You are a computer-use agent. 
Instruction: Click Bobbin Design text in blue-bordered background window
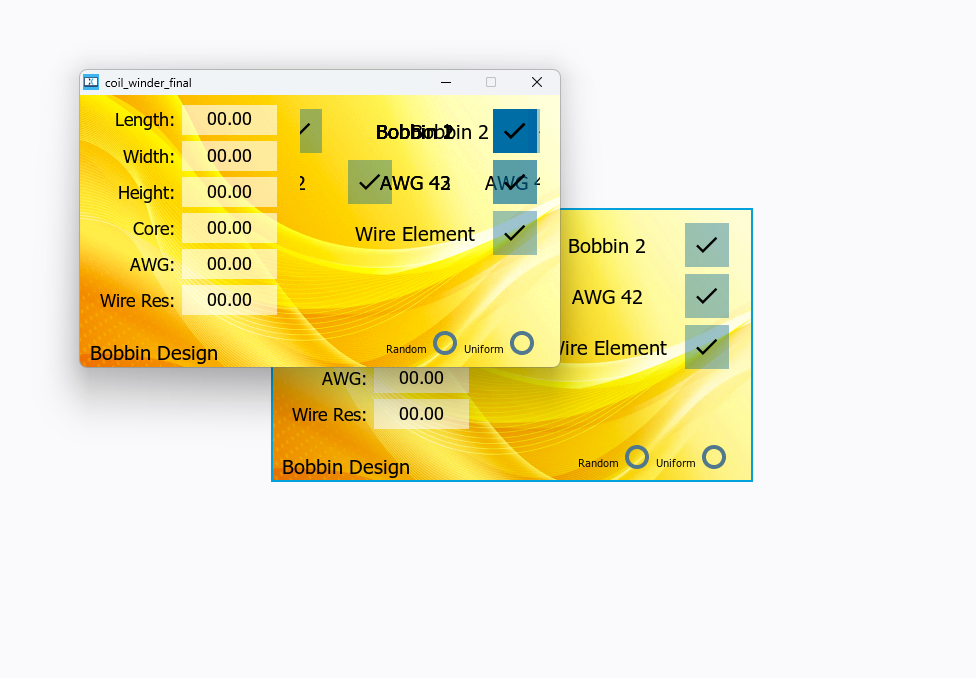coord(345,467)
